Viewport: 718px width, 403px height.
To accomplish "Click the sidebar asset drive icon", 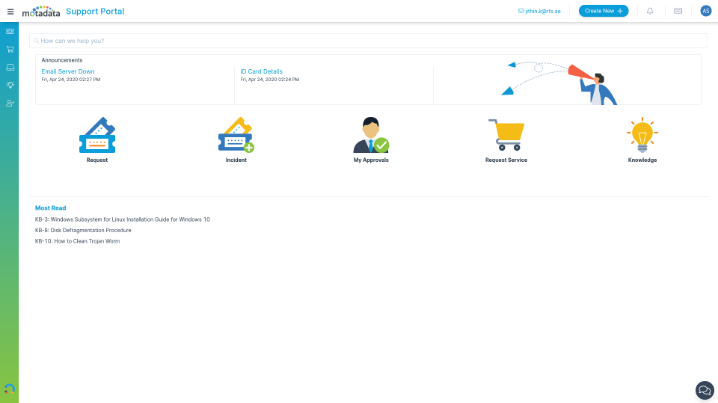I will [x=10, y=68].
